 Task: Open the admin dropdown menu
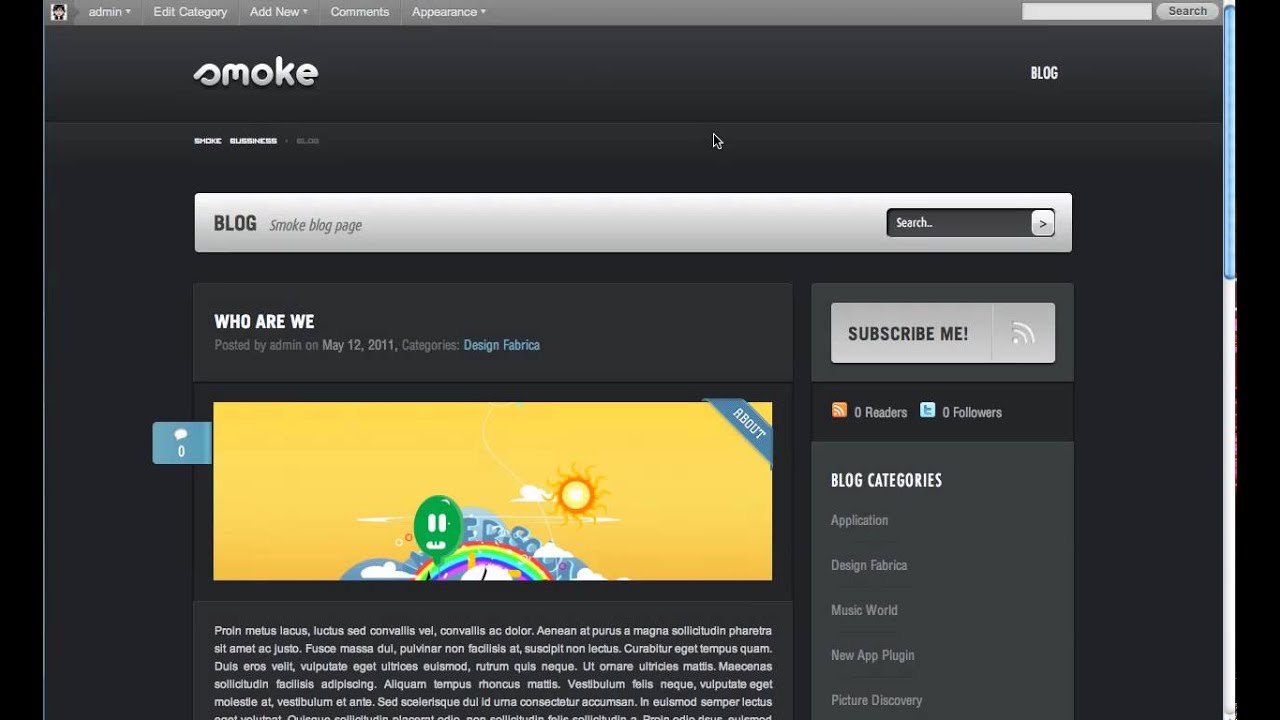[109, 12]
